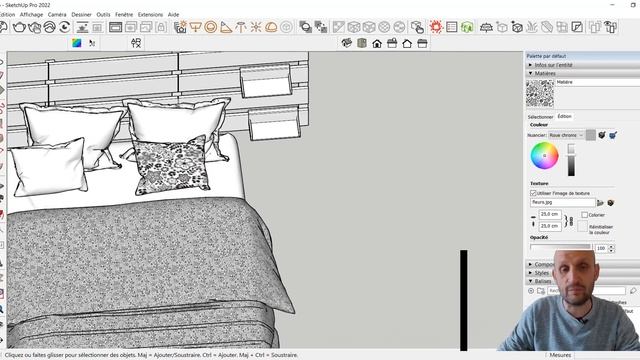Edit texture image in external editor icon
Viewport: 640px width, 360px height.
point(611,203)
